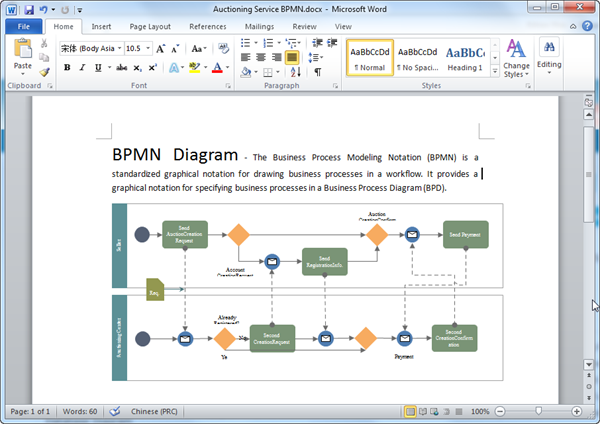Viewport: 600px width, 424px height.
Task: Click the Words: 60 count in status bar
Action: click(81, 411)
